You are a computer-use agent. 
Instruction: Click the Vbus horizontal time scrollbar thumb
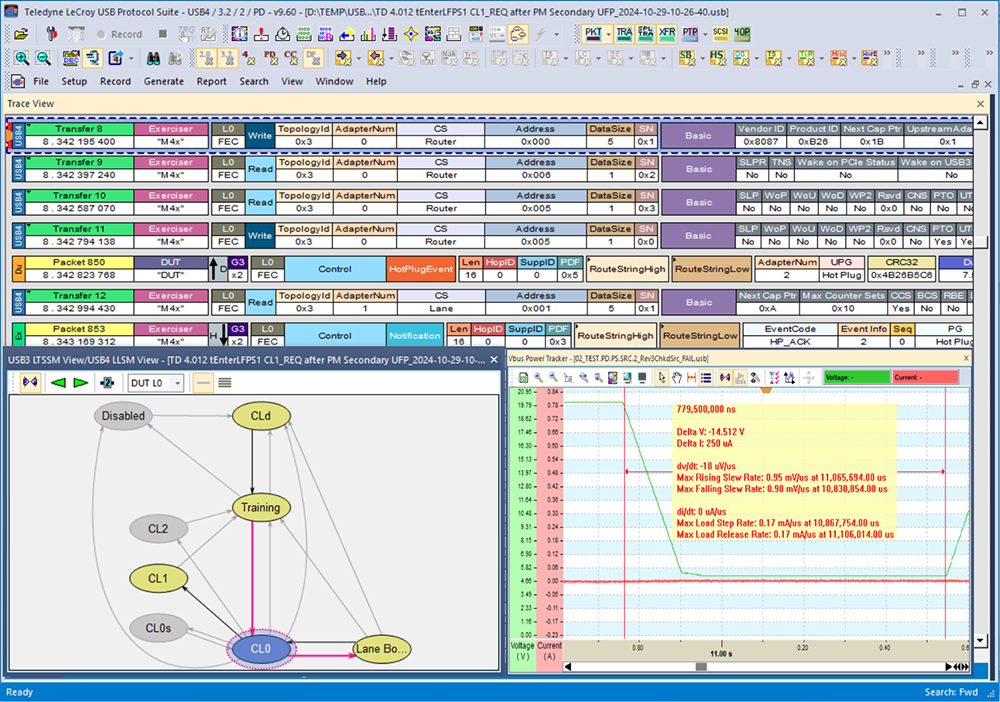pyautogui.click(x=700, y=666)
